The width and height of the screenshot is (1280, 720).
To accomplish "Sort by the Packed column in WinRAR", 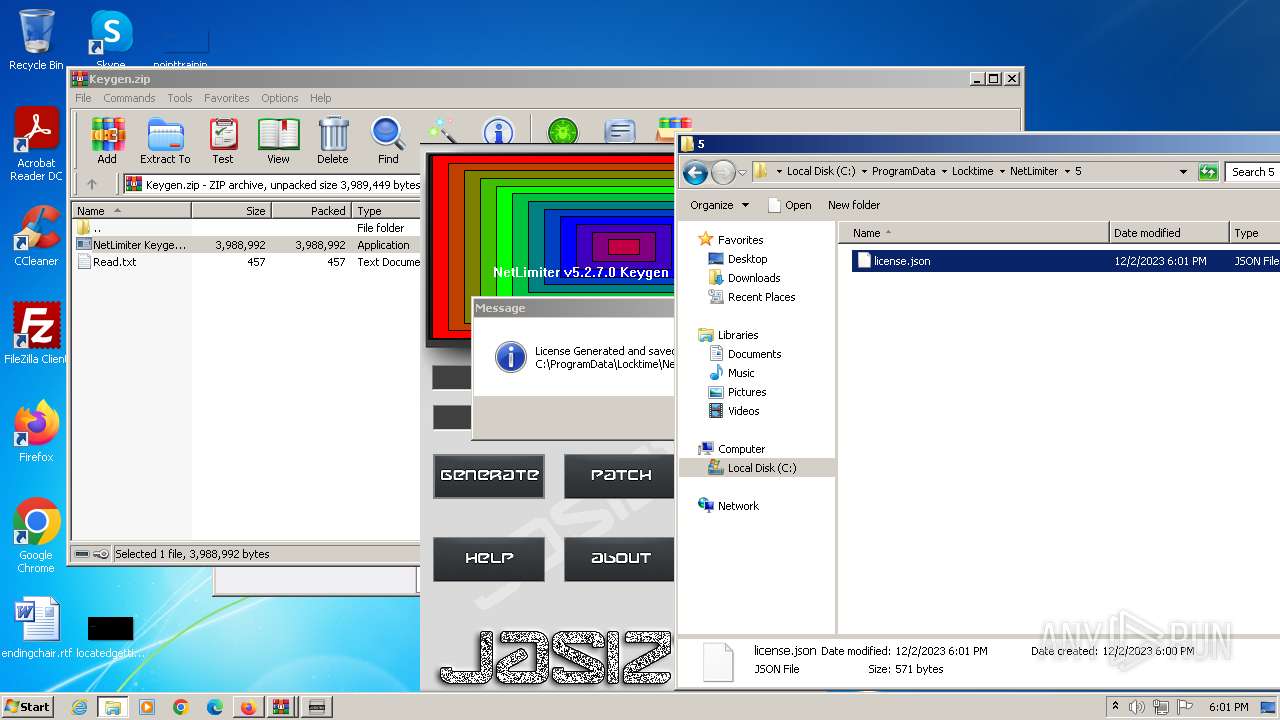I will 312,211.
